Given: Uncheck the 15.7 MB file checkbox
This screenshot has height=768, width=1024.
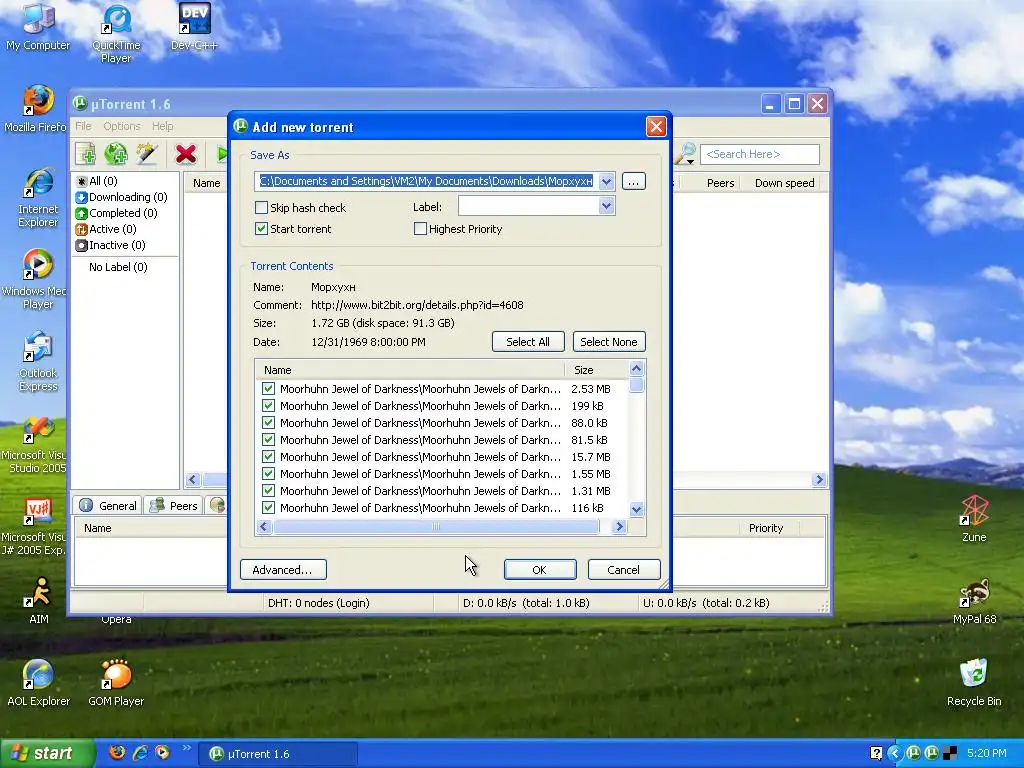Looking at the screenshot, I should click(268, 456).
